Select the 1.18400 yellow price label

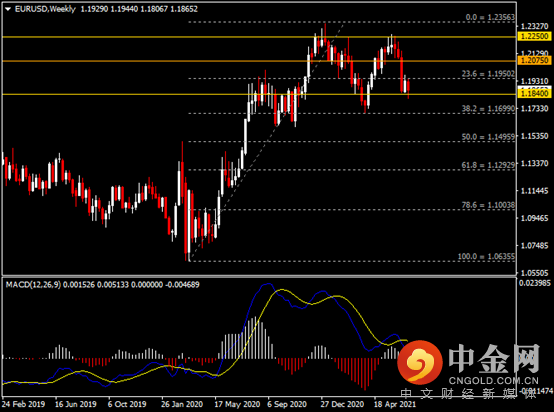(x=535, y=94)
